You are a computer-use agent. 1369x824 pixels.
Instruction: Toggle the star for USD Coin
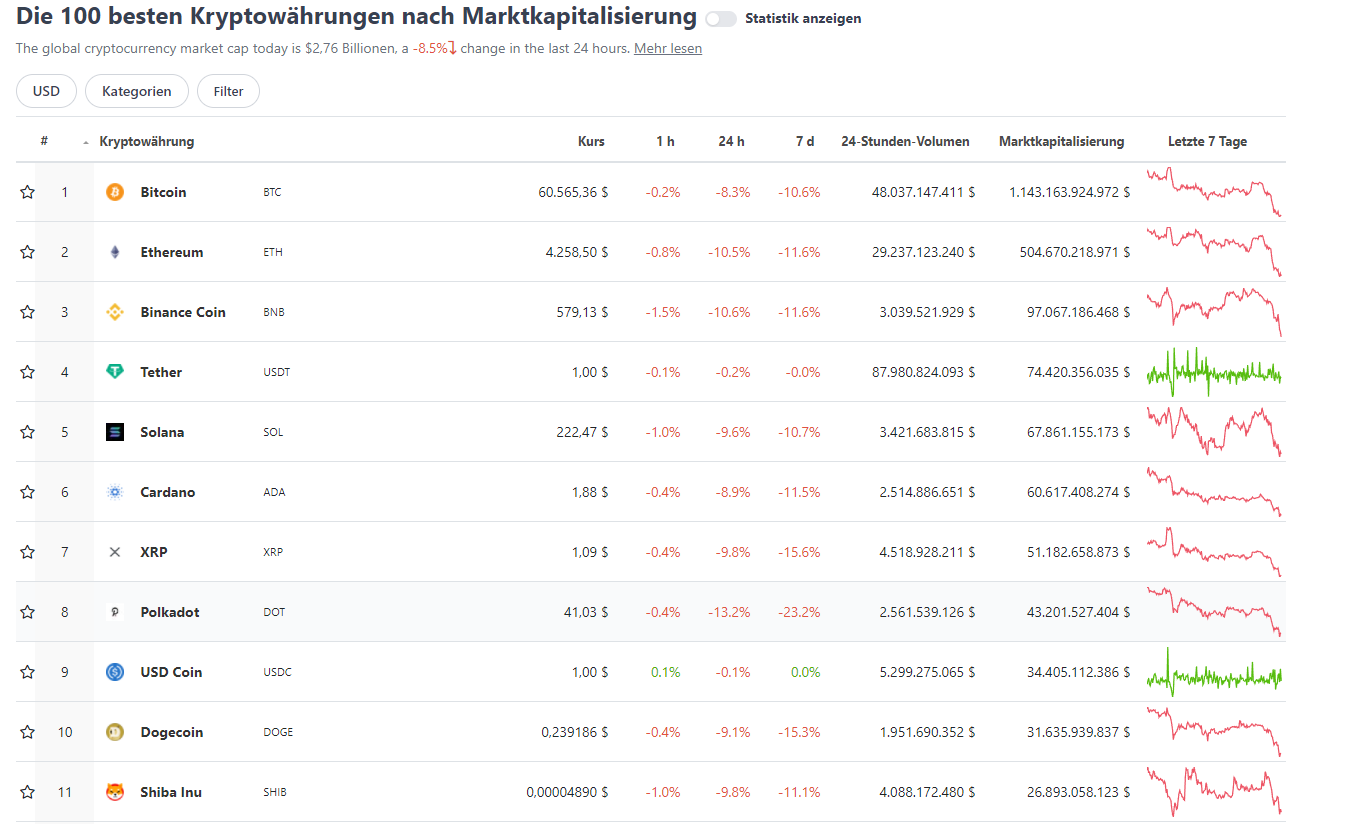(27, 672)
